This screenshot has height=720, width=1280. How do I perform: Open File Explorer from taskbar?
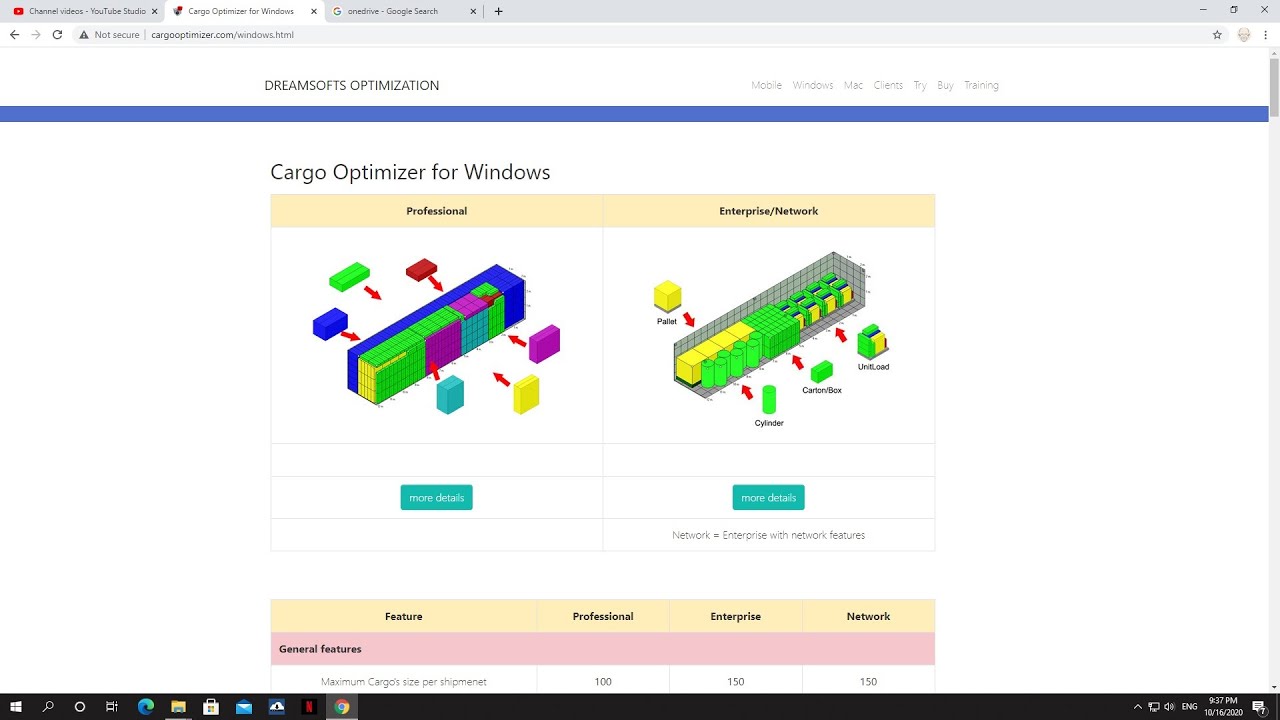[x=178, y=707]
